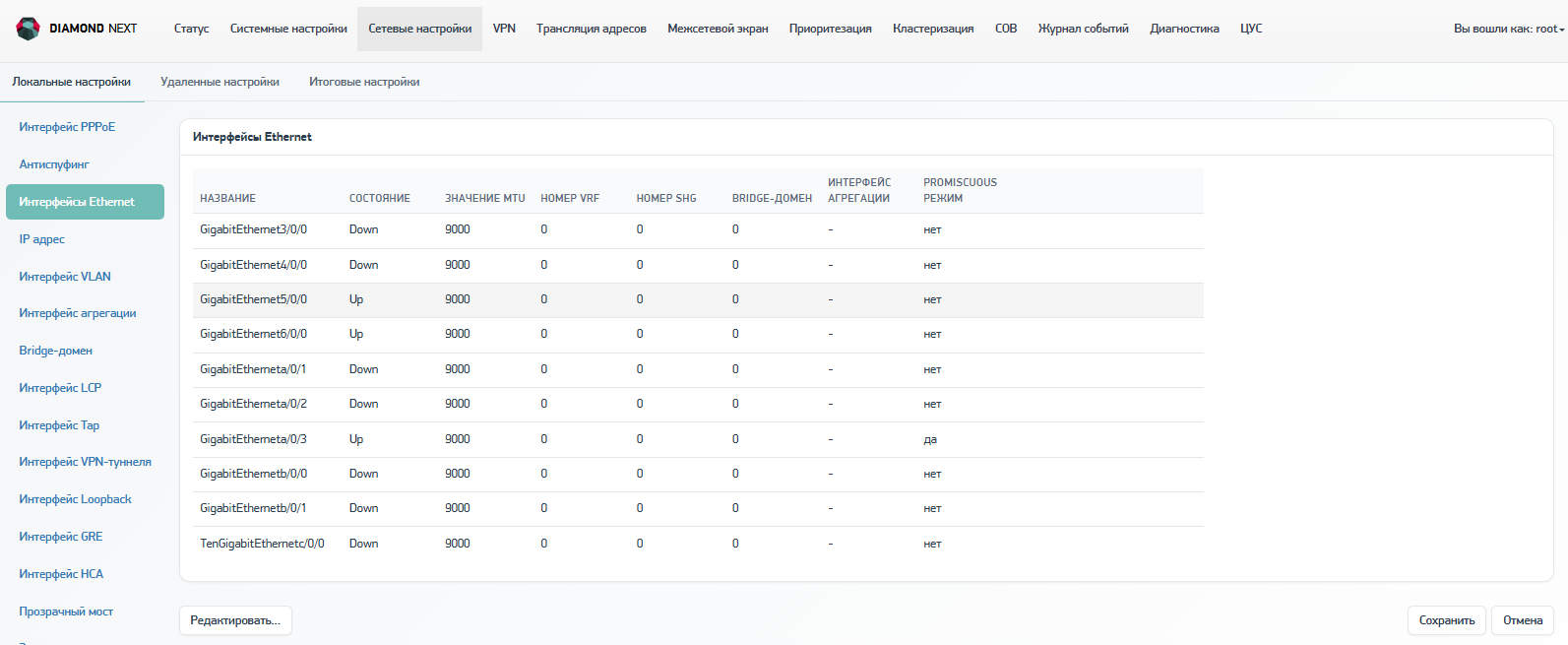Click the НОМЕР VRF column header
1568x645 pixels.
point(570,199)
